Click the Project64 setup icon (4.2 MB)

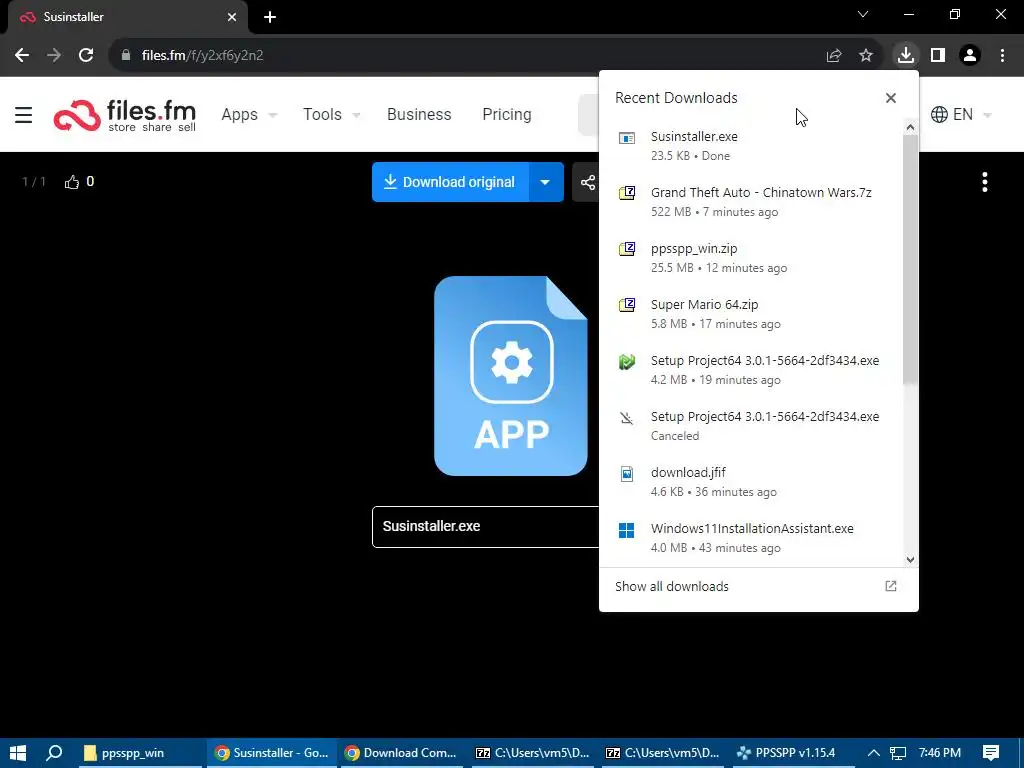click(627, 361)
